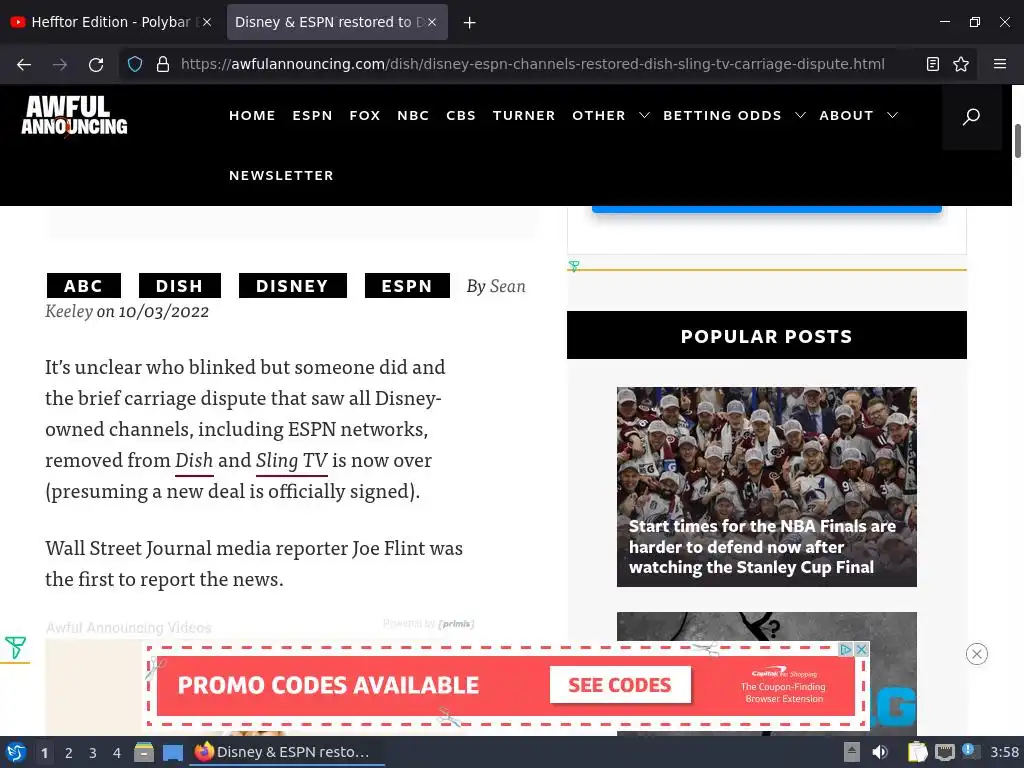Screen dimensions: 1024x768
Task: Switch to workspace 1
Action: tap(44, 753)
